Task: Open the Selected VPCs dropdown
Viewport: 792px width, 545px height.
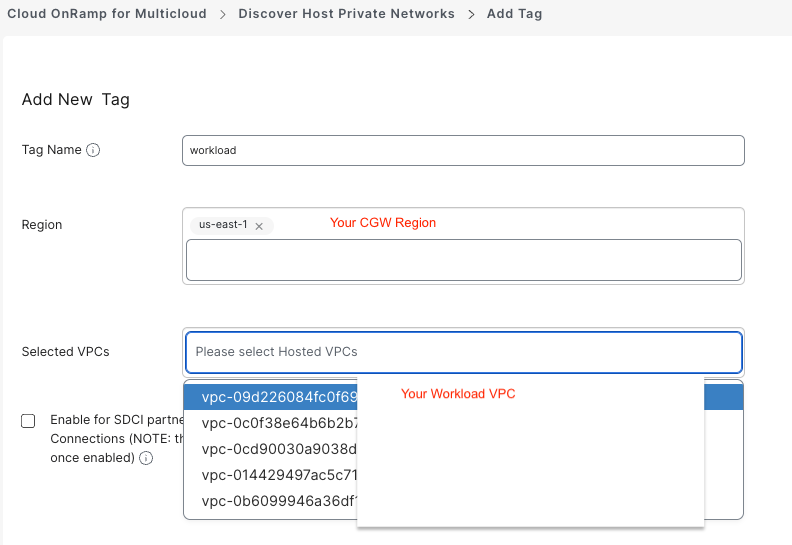Action: (463, 352)
